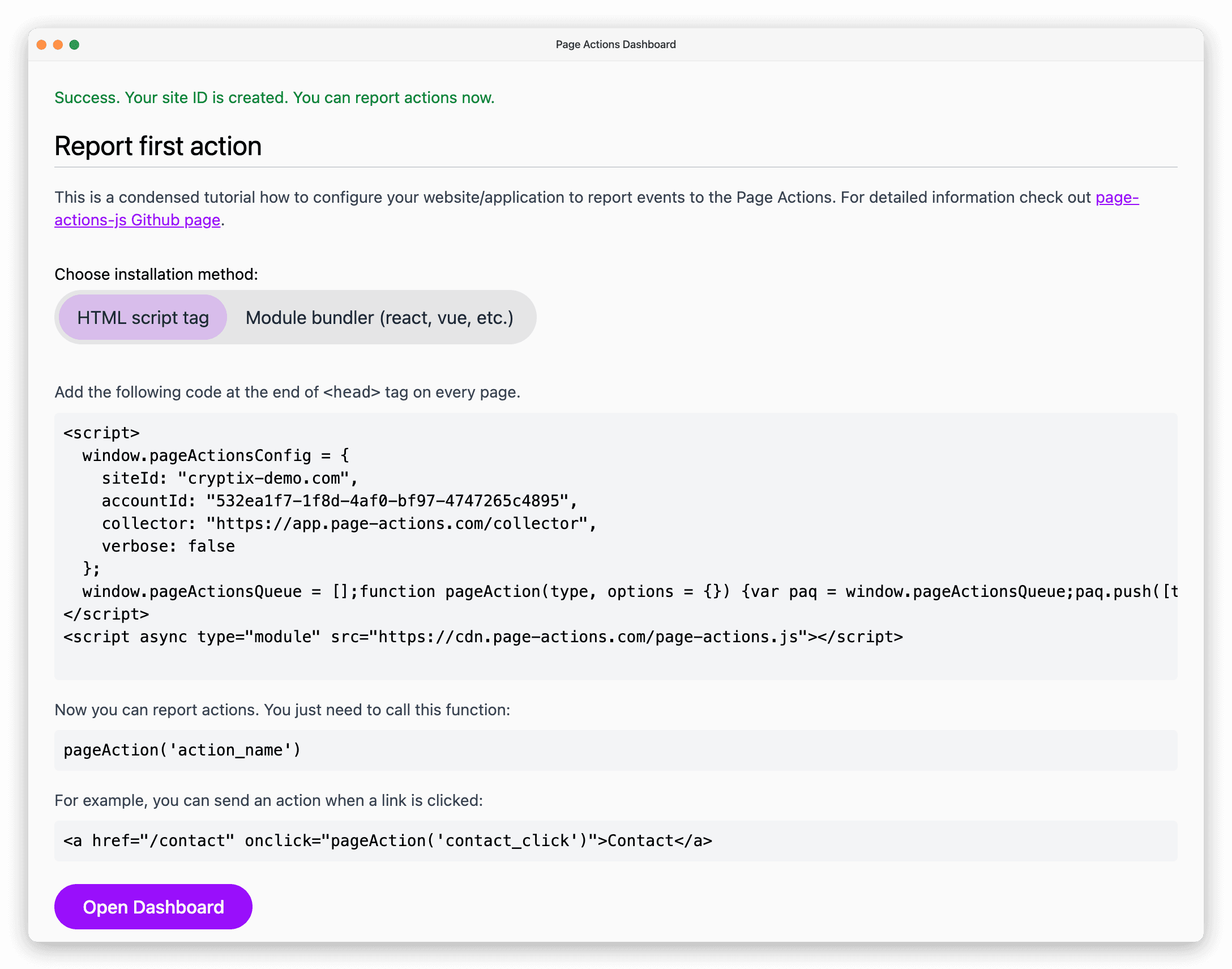
Task: Click the script async type="module" line
Action: pos(484,637)
